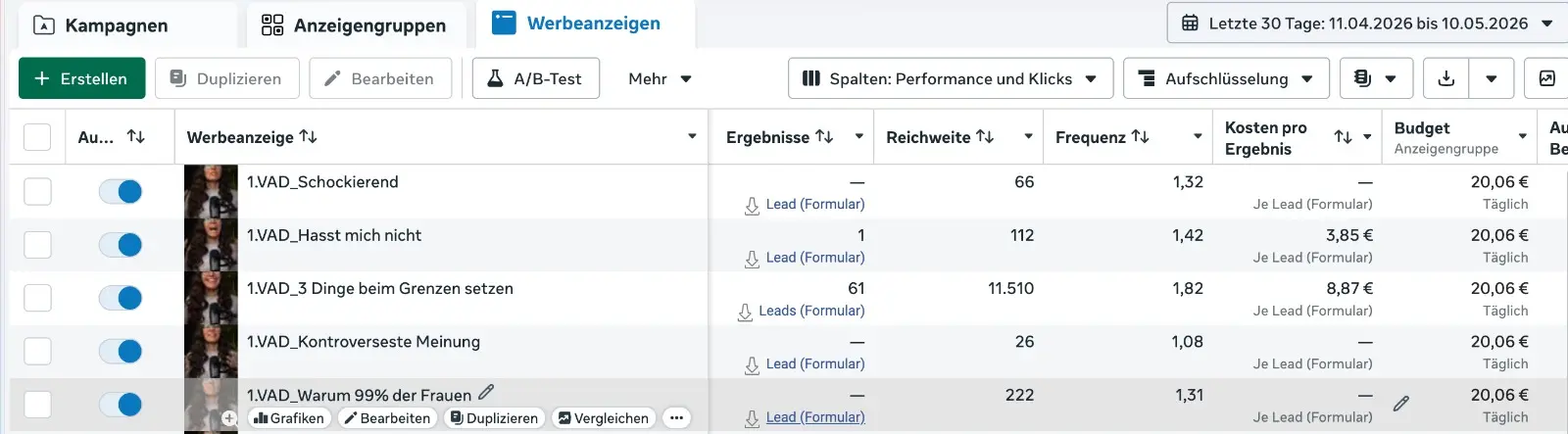Toggle off the 1.VAD_Hasst mich nicht ad
Screen dimensions: 1568x434
tap(121, 244)
